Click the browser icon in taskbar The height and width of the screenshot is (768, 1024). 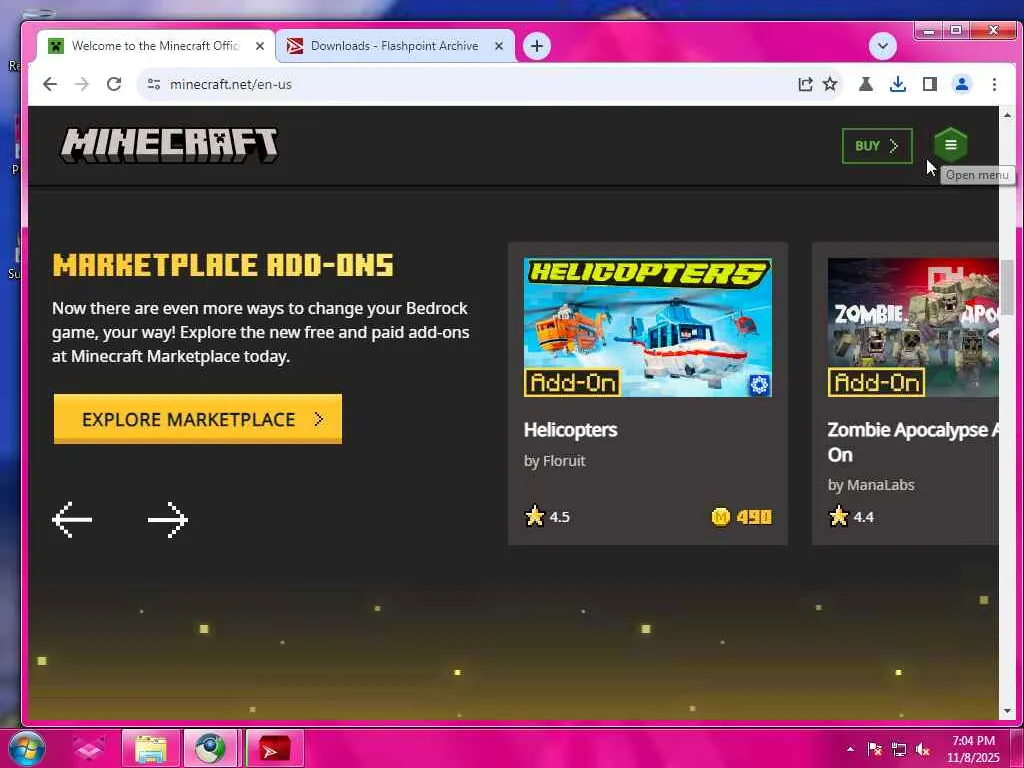click(210, 748)
